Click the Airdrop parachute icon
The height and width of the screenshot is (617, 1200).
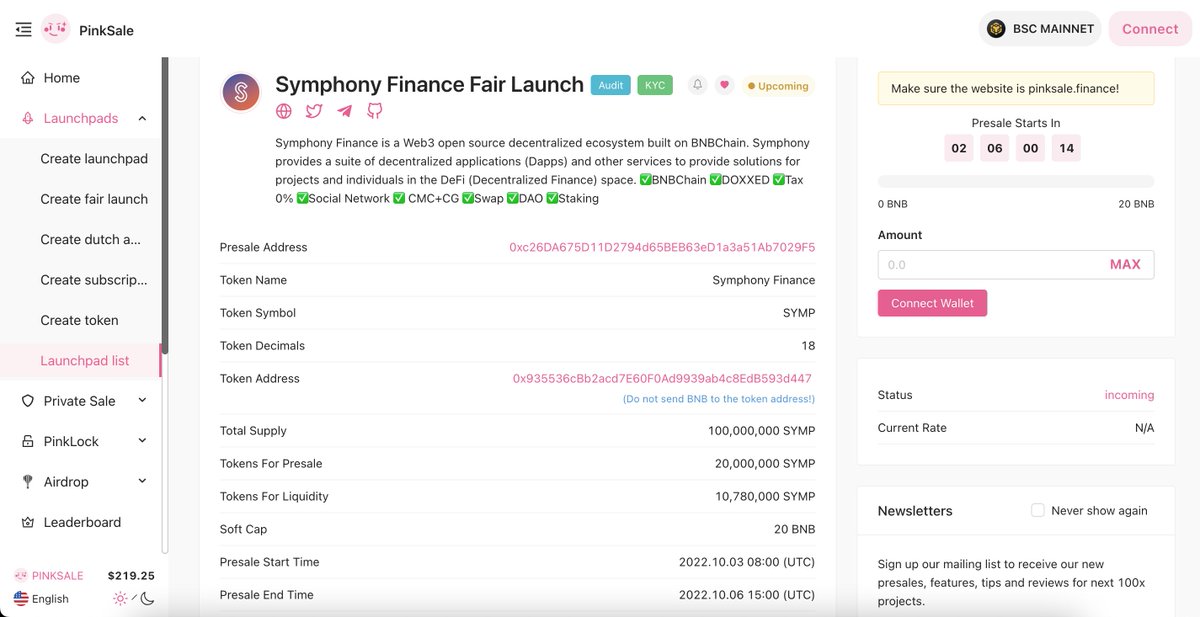tap(28, 482)
